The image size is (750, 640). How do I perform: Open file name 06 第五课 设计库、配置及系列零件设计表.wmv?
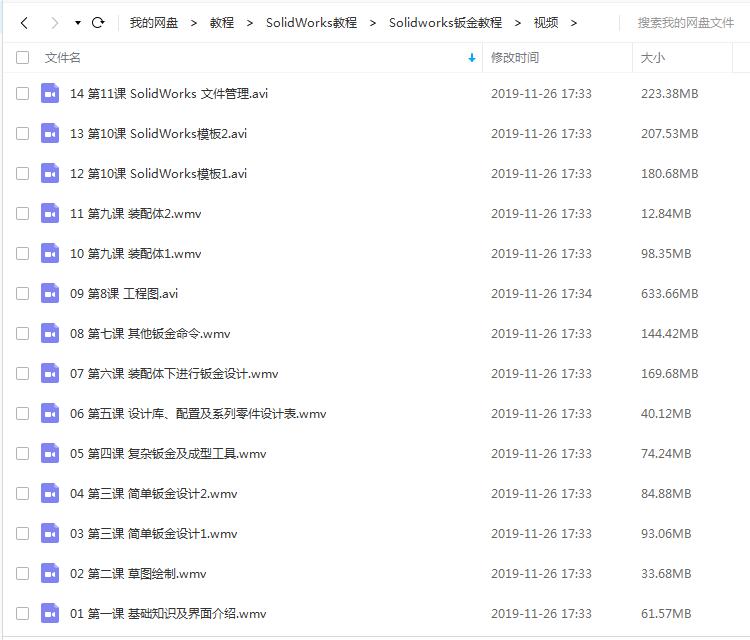coord(198,413)
